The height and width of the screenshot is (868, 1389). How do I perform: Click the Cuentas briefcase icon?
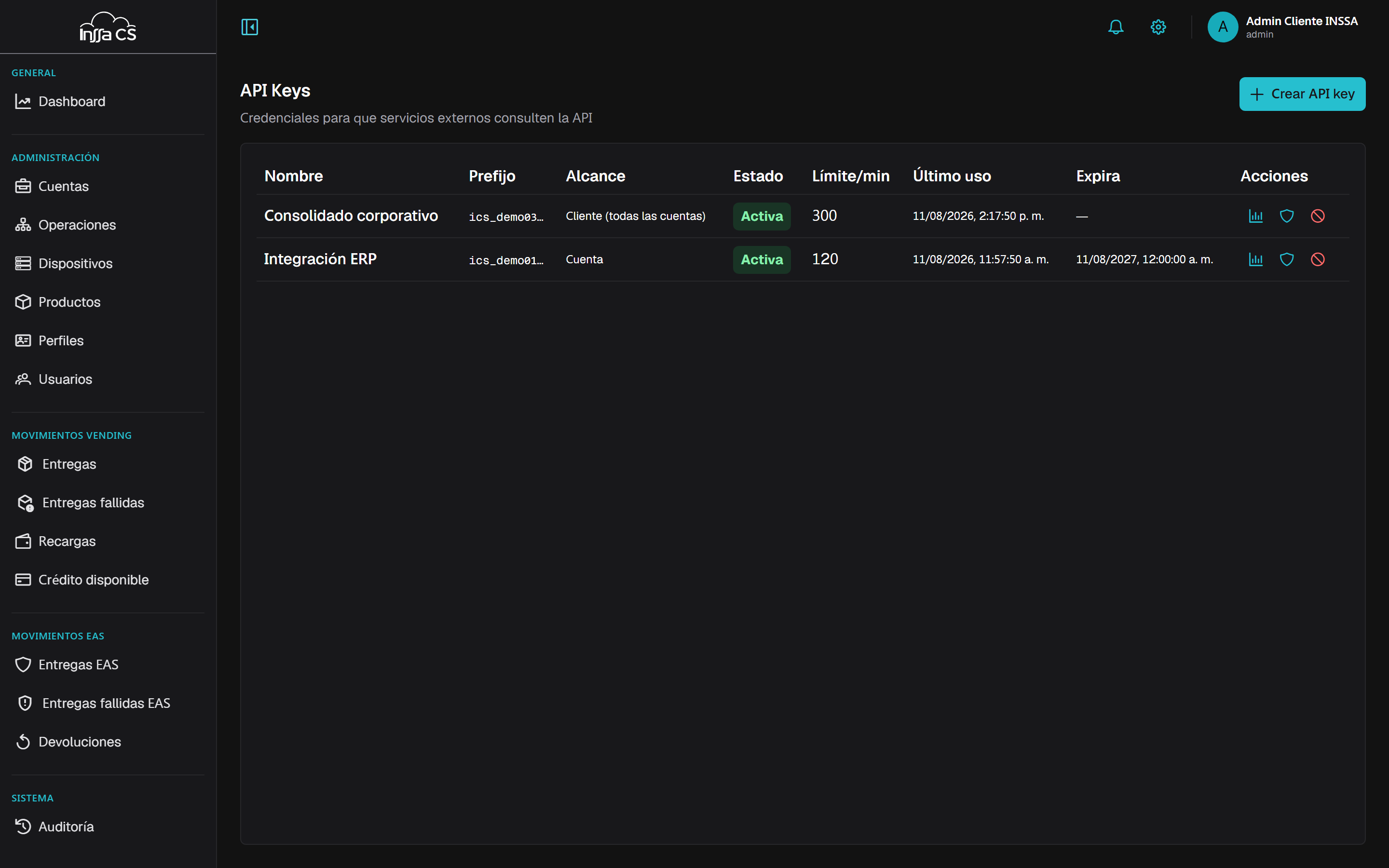pyautogui.click(x=23, y=187)
